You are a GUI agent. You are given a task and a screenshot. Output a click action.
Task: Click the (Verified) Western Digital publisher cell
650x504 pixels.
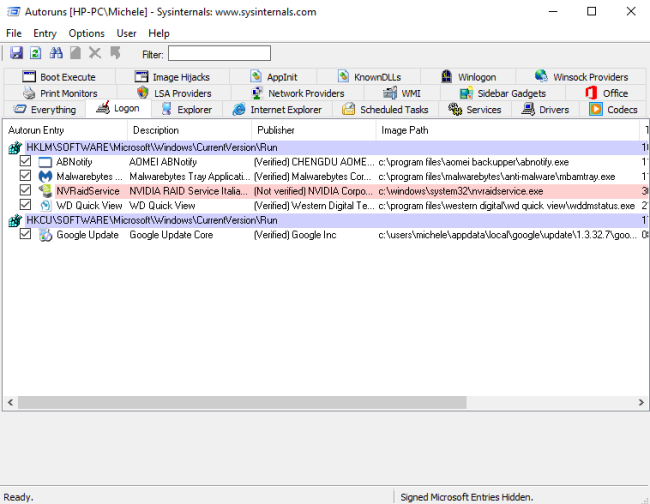(x=314, y=206)
